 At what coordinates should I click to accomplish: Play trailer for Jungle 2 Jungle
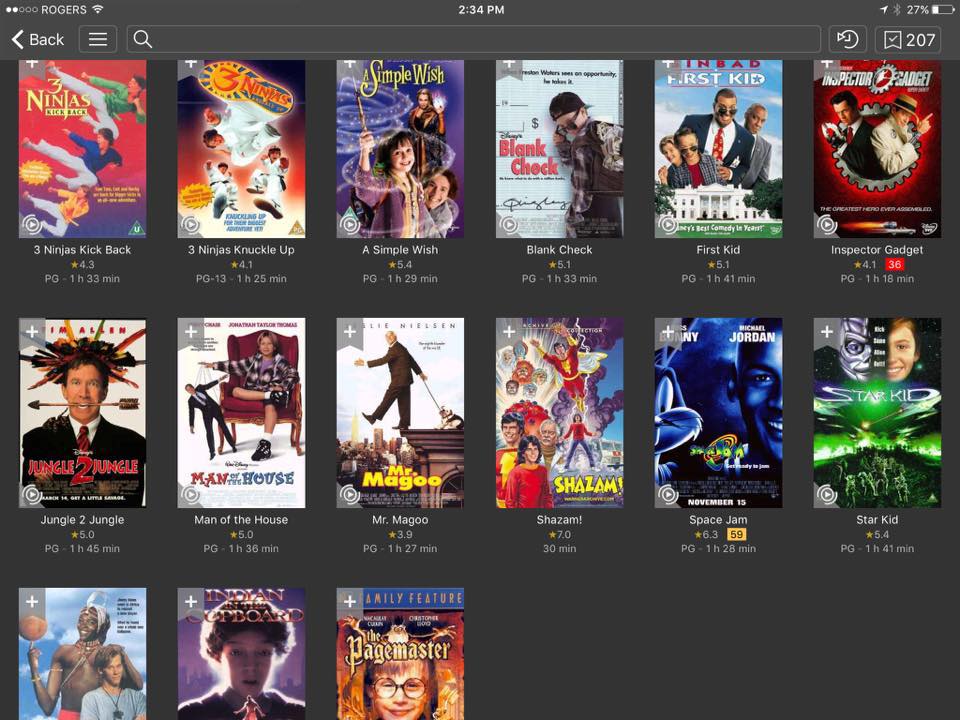click(32, 494)
